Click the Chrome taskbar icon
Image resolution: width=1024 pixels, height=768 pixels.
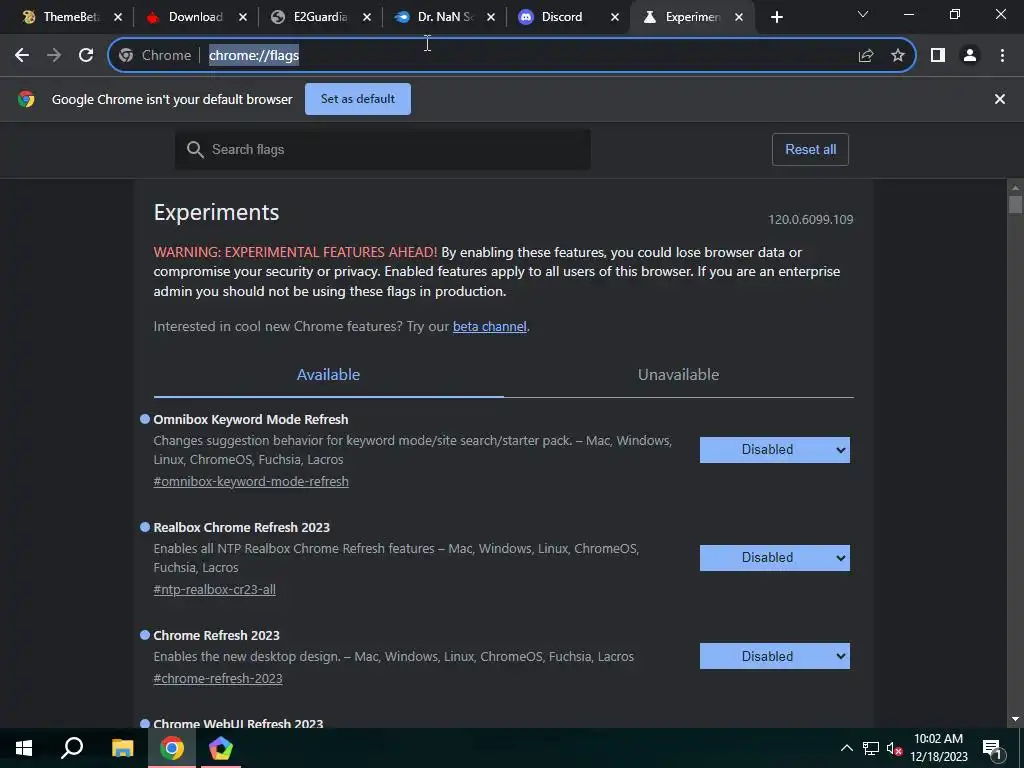172,748
